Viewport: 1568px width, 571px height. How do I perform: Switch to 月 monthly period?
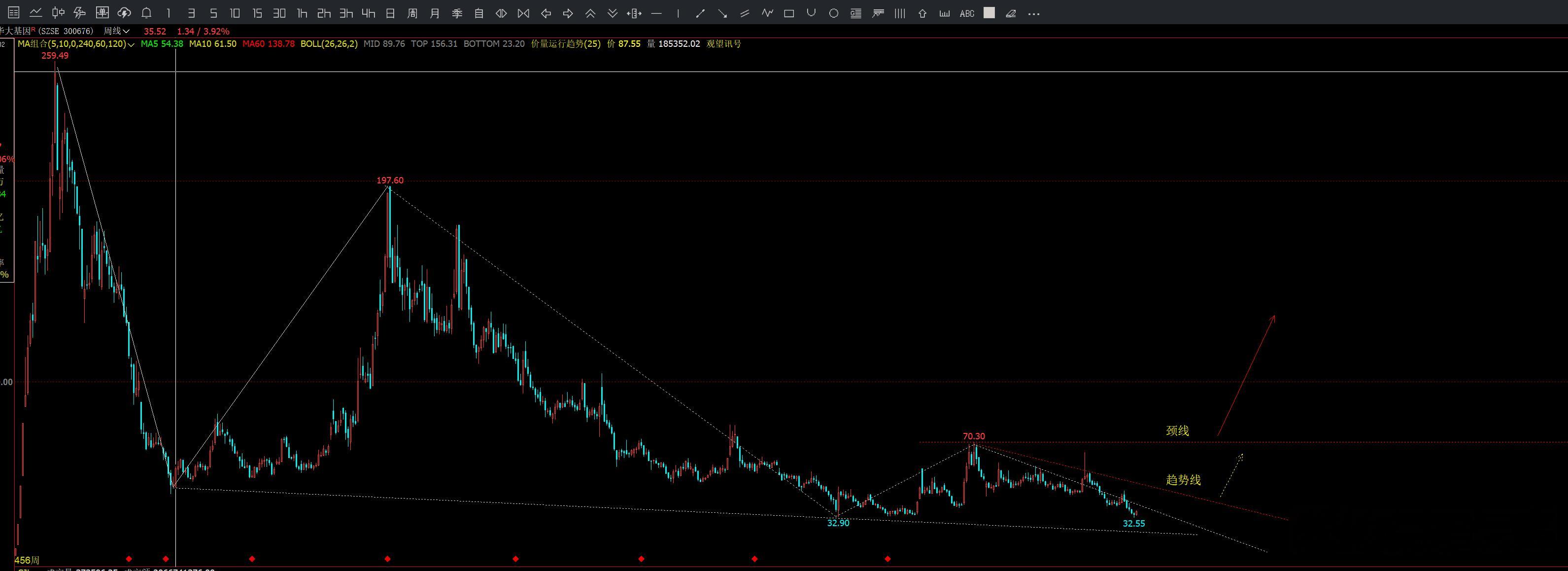[x=435, y=13]
